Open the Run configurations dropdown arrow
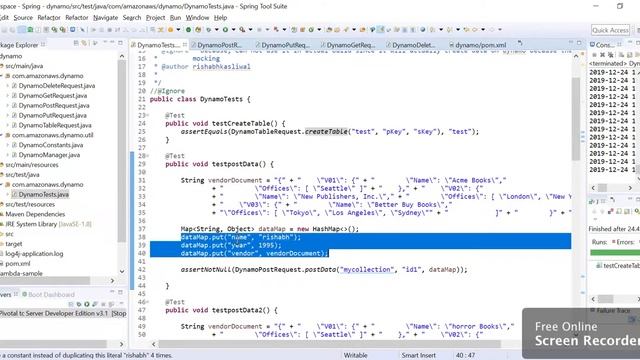The height and width of the screenshot is (360, 640). [x=233, y=29]
